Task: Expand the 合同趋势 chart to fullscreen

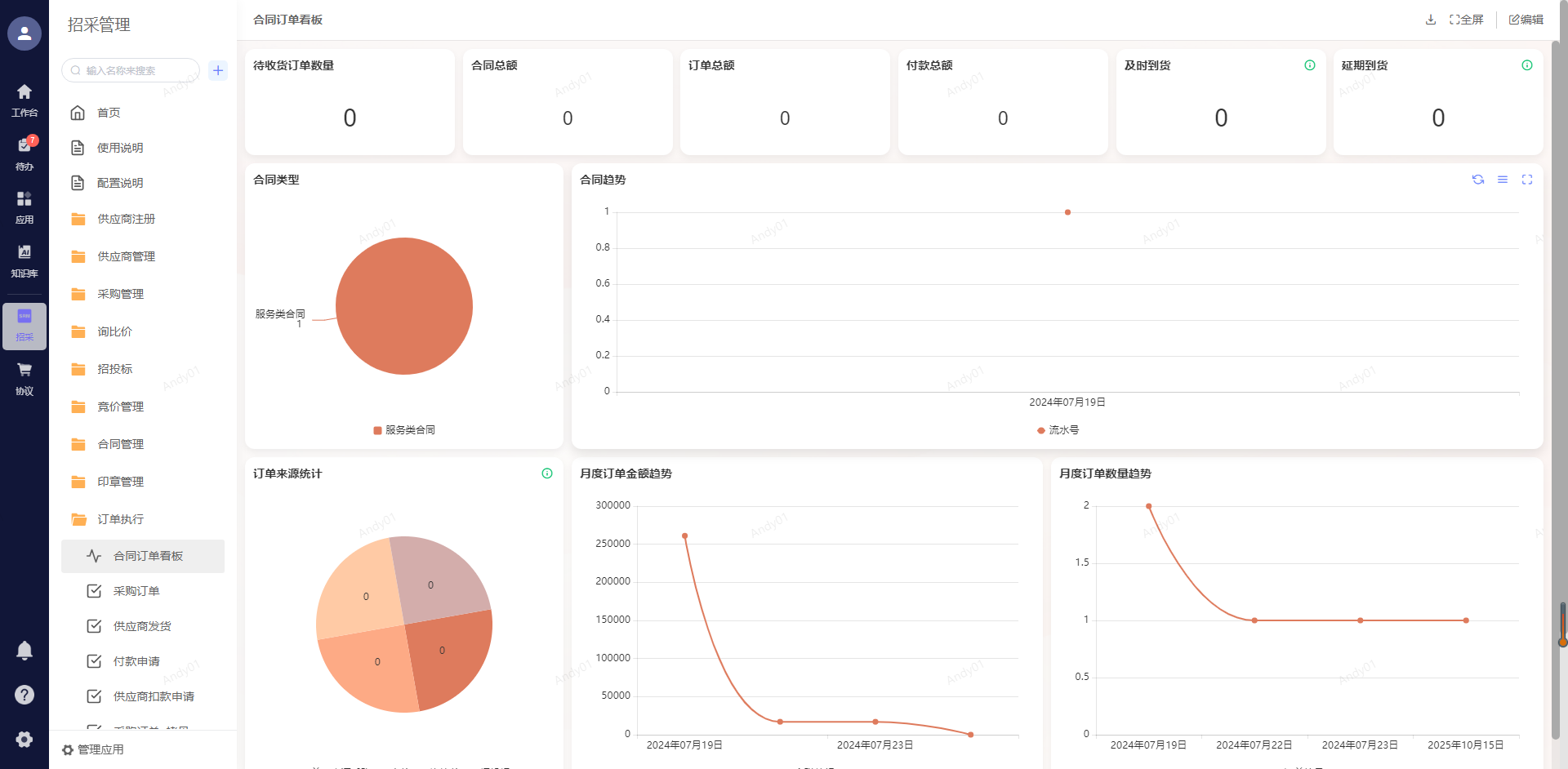Action: (x=1527, y=180)
